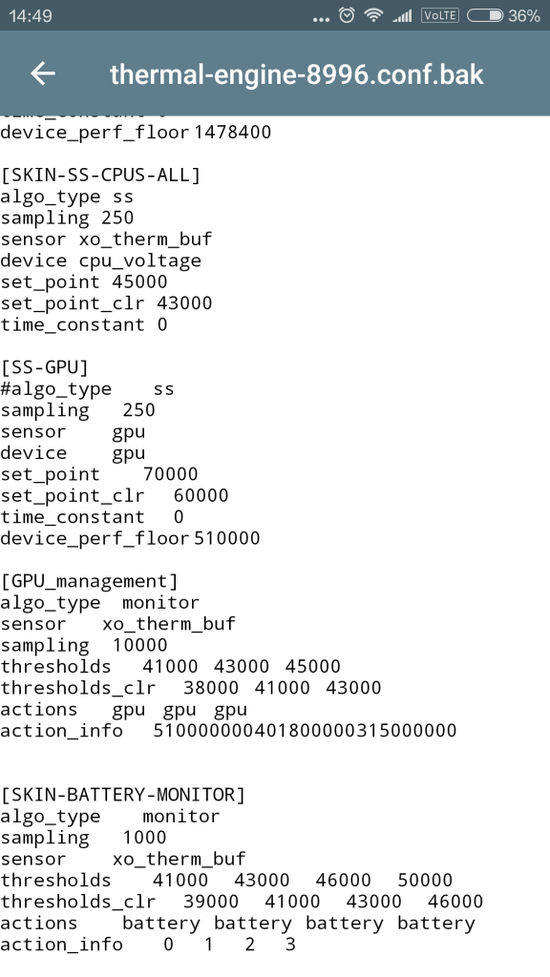Tap the three-dot notification overflow icon
This screenshot has height=977, width=550.
[321, 19]
